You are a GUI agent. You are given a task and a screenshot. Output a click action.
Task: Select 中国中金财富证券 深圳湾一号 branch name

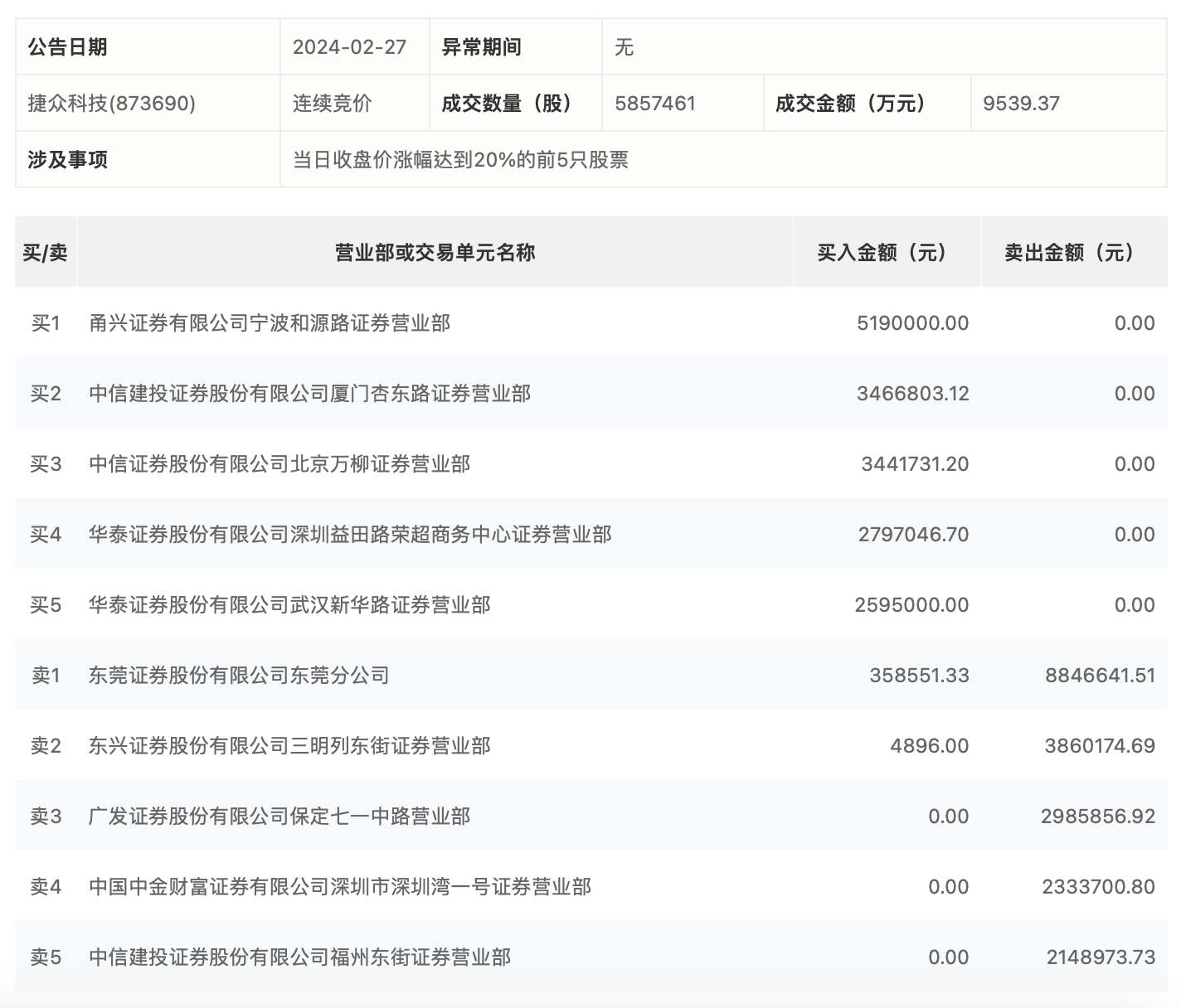coord(340,886)
